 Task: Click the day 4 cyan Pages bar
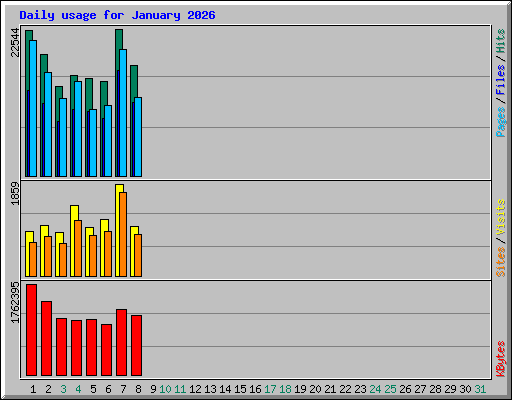78,129
